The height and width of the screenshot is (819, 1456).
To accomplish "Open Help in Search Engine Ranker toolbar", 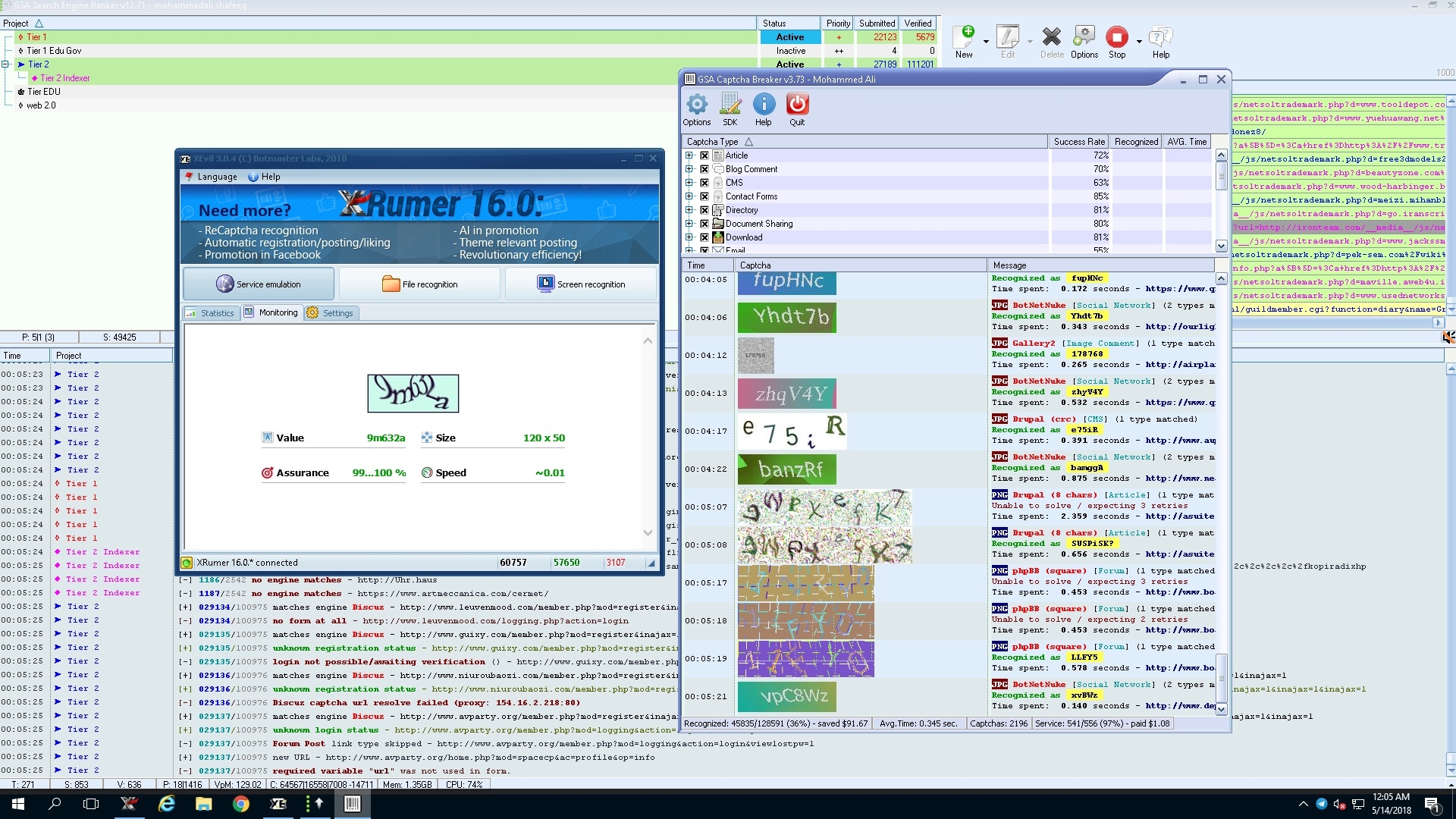I will tap(1161, 42).
